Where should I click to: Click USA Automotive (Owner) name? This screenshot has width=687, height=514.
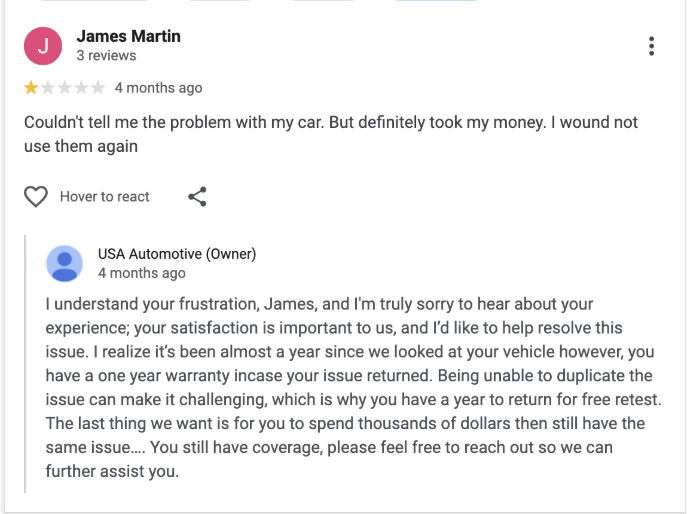coord(177,254)
